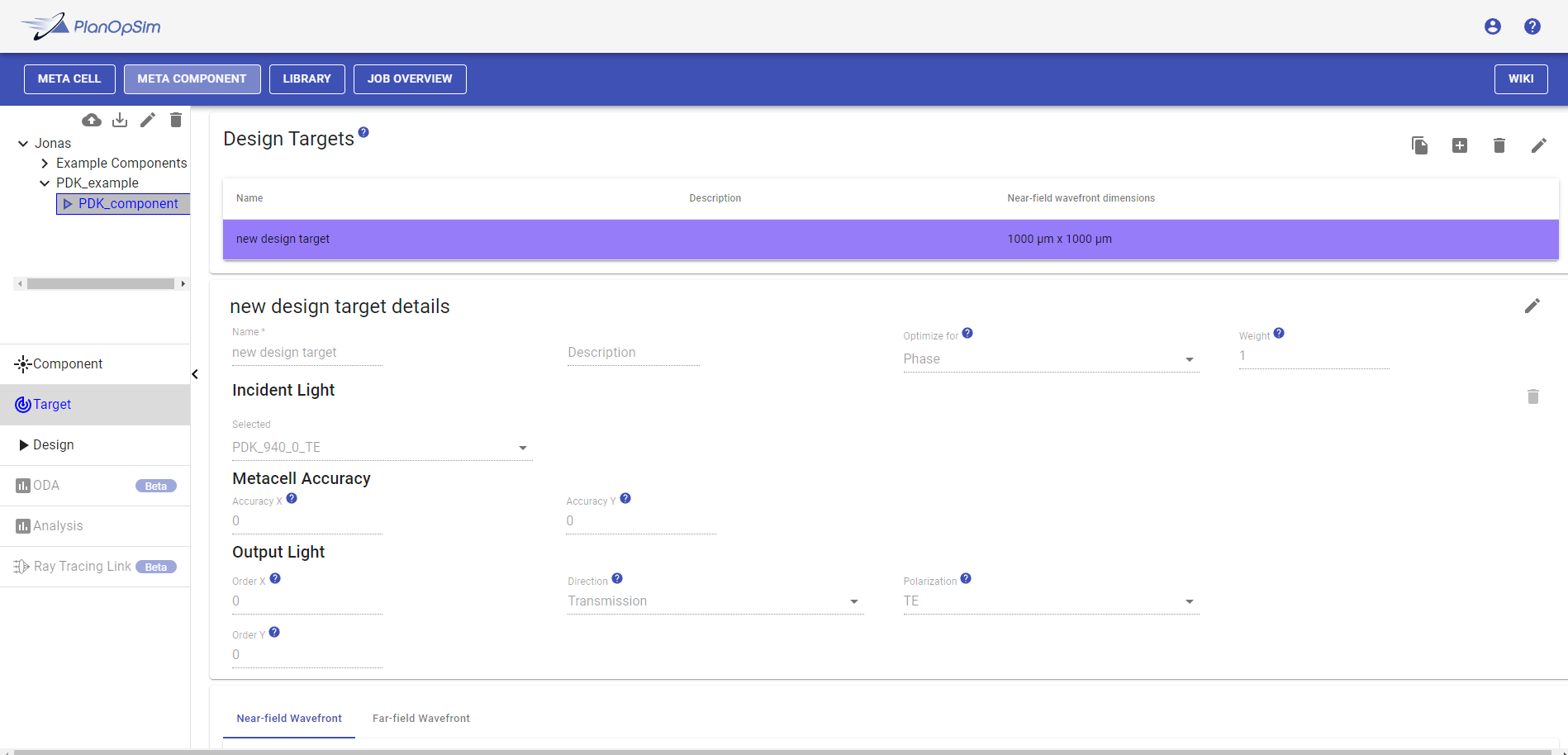Image resolution: width=1568 pixels, height=755 pixels.
Task: Collapse the Jonas tree node
Action: pos(23,144)
